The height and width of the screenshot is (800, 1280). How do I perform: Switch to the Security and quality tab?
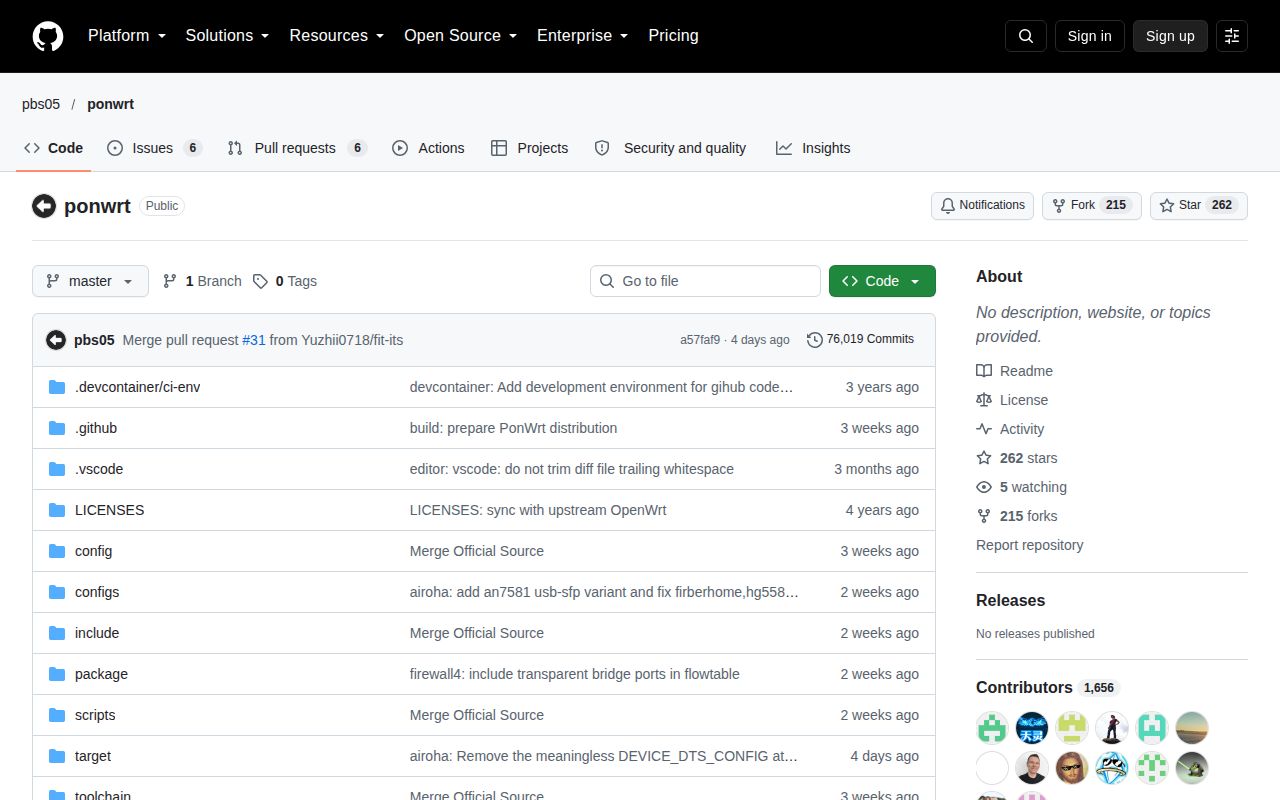670,148
